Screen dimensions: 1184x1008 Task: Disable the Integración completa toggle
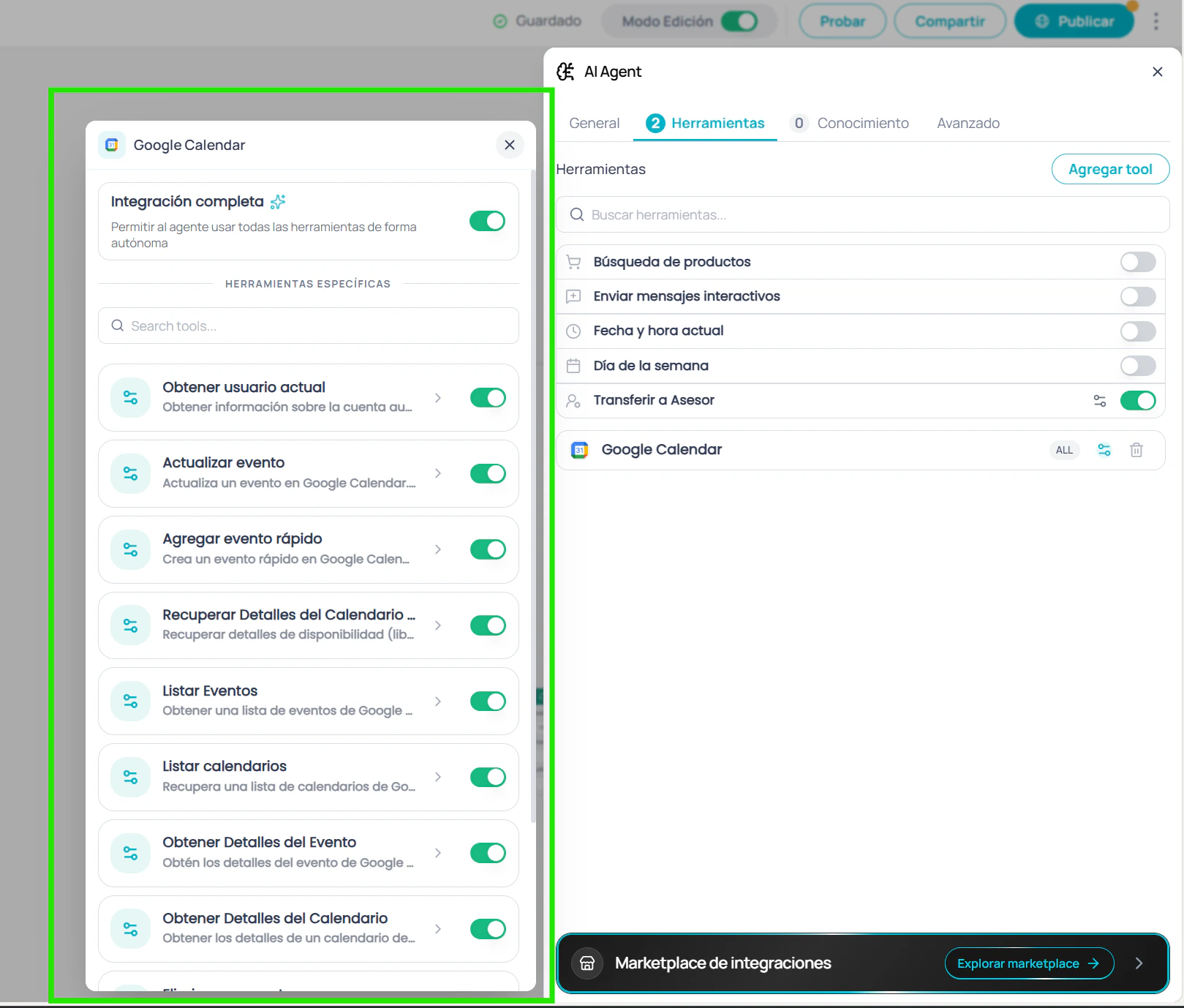(487, 220)
